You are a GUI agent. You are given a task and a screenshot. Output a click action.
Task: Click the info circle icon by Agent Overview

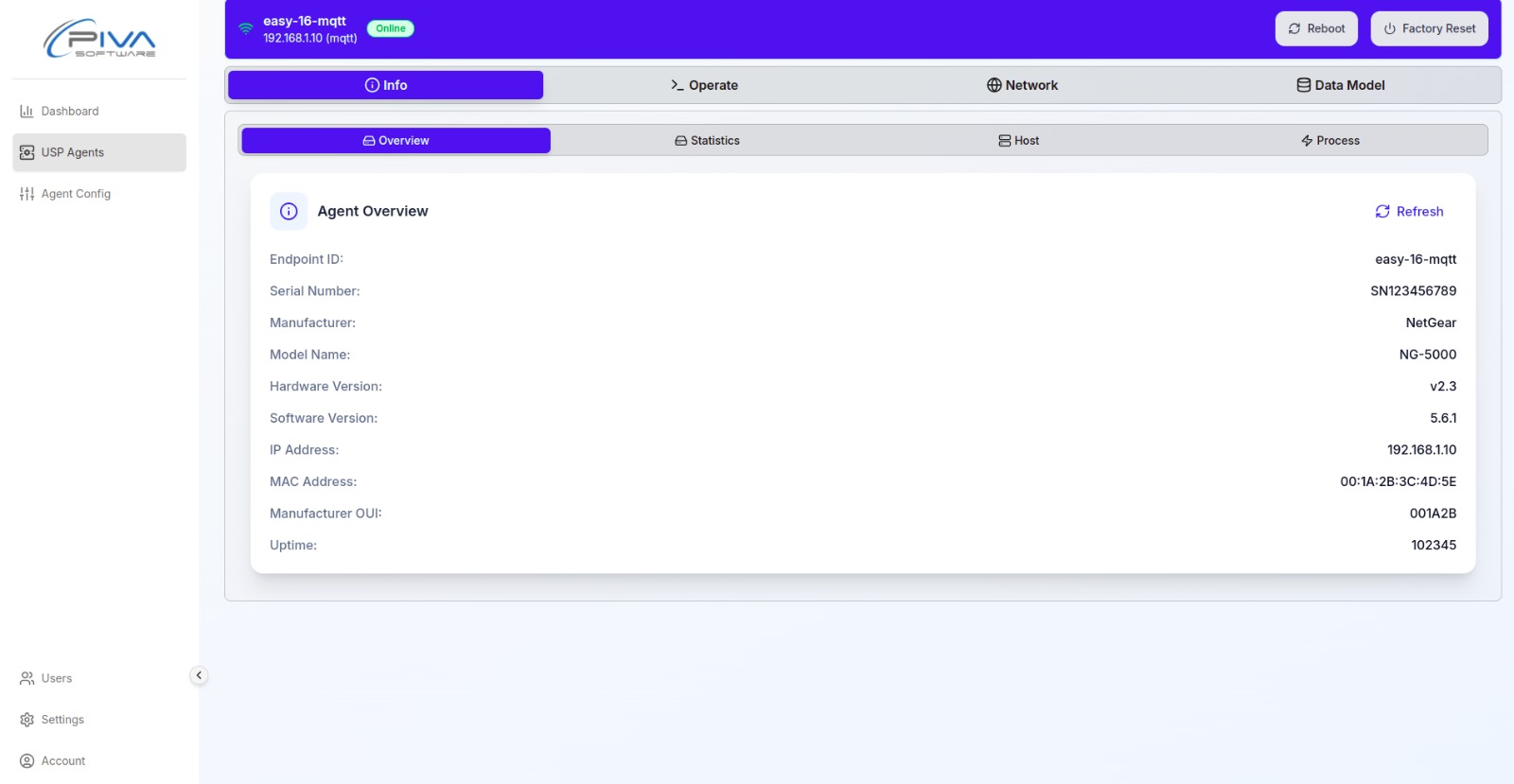tap(289, 212)
